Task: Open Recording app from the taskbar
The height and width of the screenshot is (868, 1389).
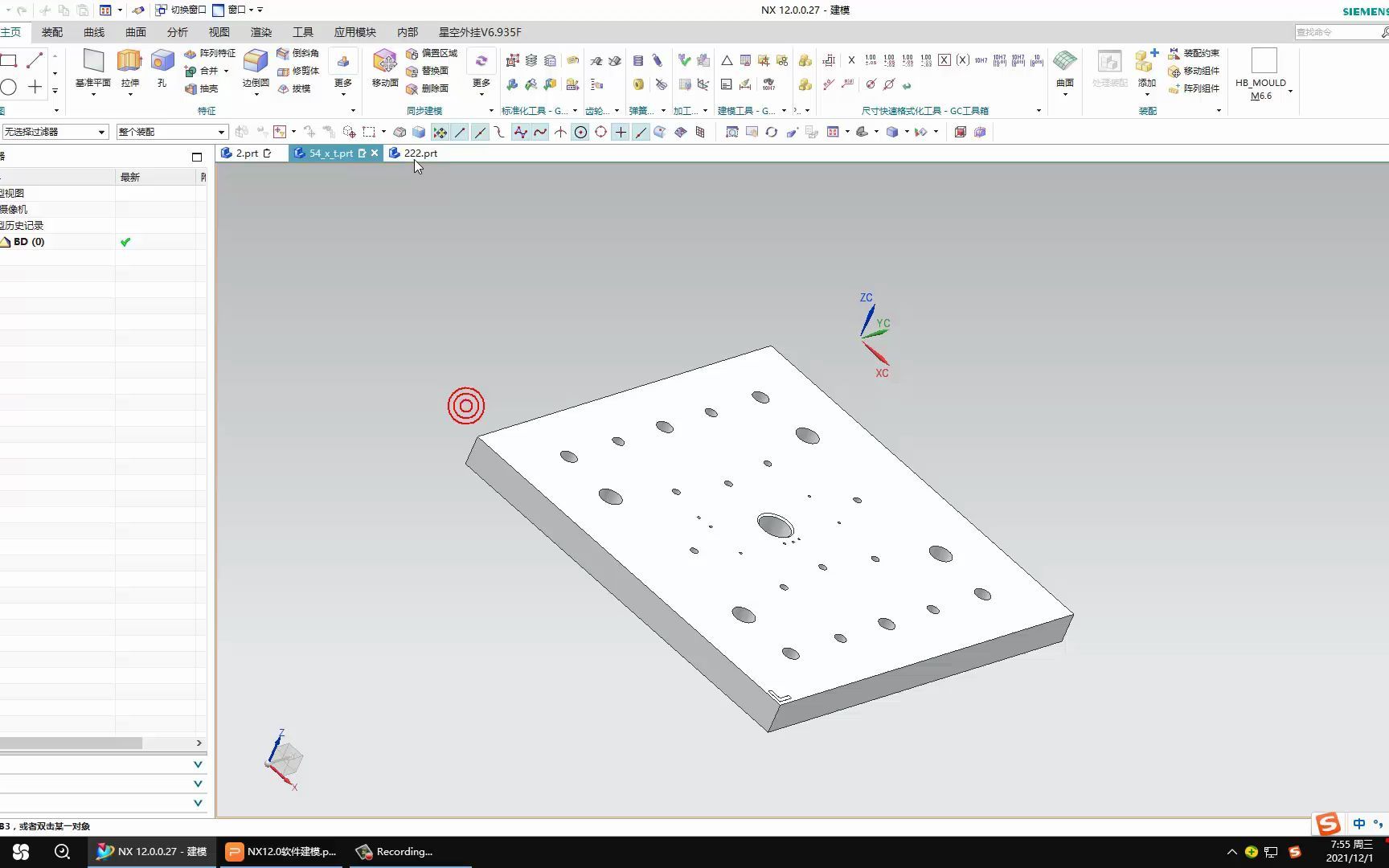Action: point(396,852)
